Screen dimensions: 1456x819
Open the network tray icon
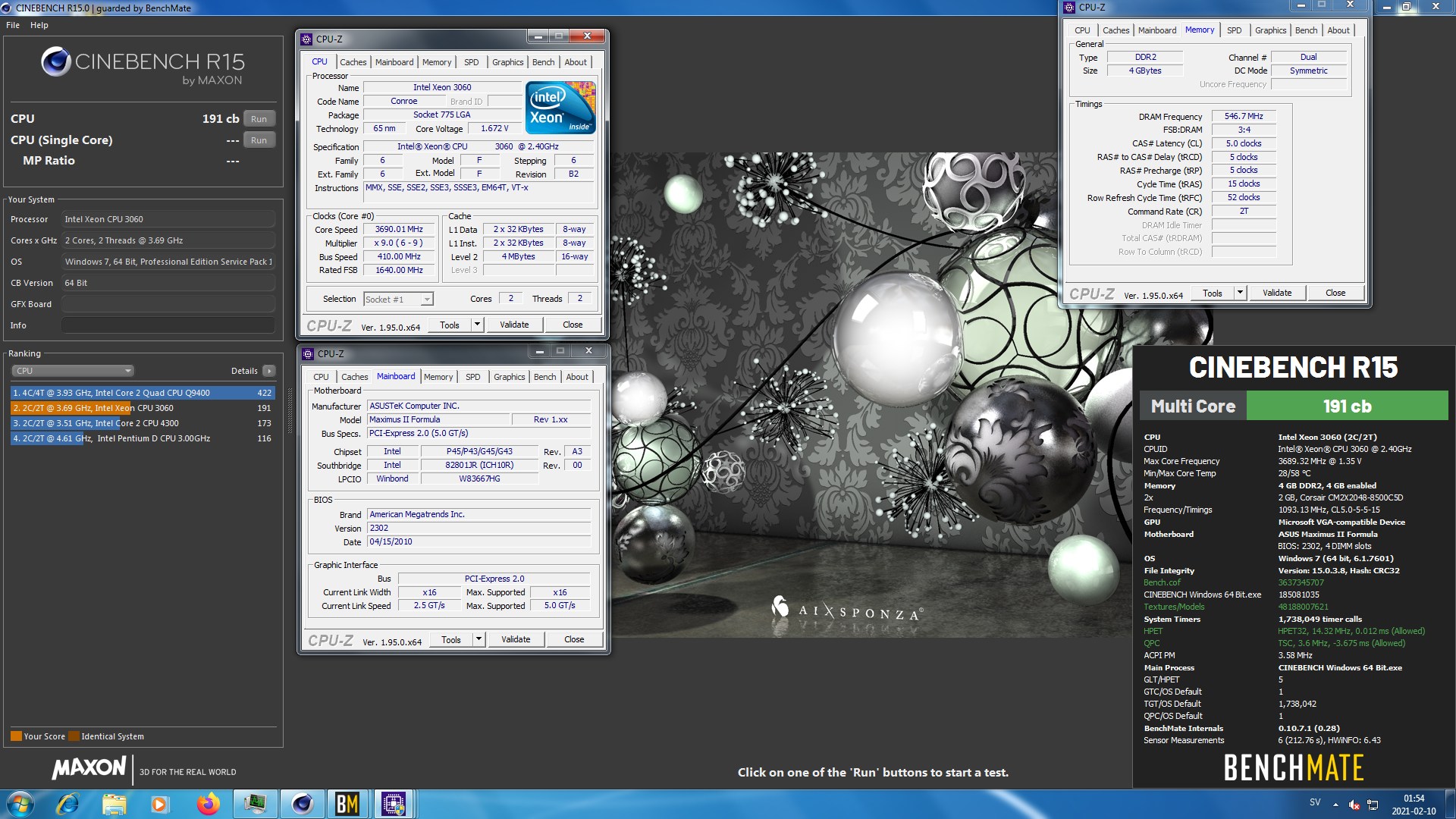click(x=1373, y=805)
